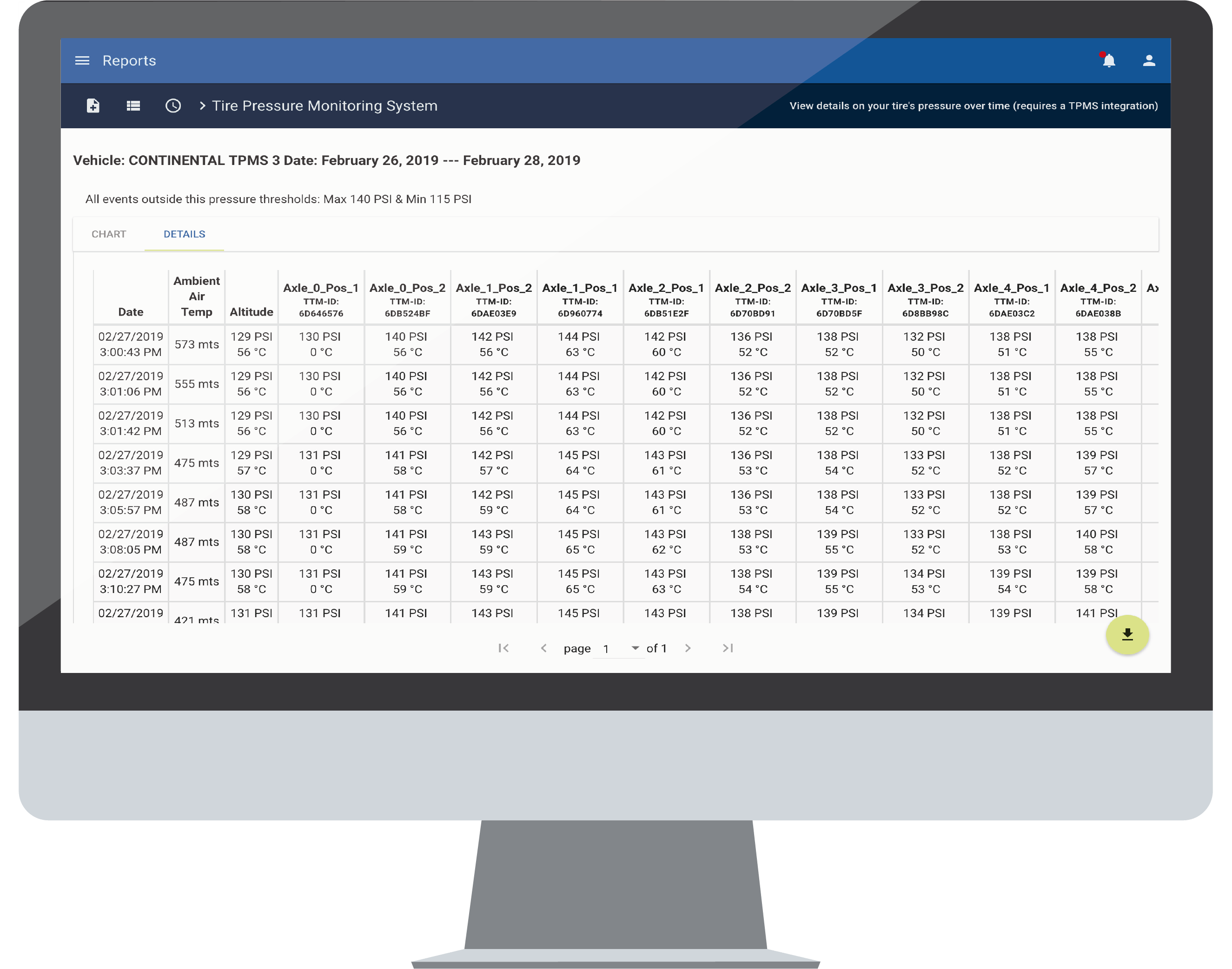Open the hamburger navigation menu
This screenshot has height=969, width=1232.
click(x=82, y=61)
